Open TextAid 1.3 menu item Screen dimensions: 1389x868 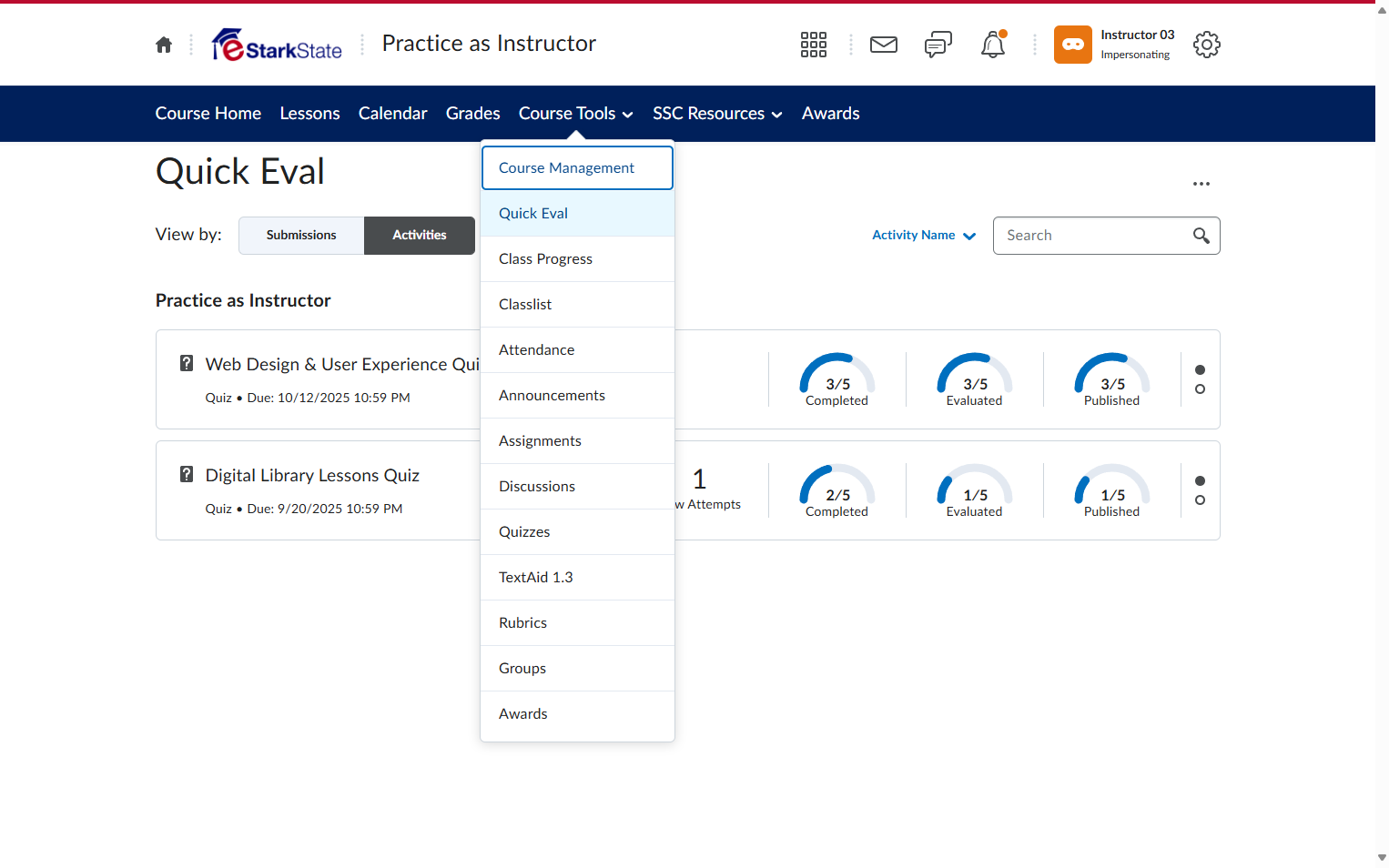click(577, 577)
